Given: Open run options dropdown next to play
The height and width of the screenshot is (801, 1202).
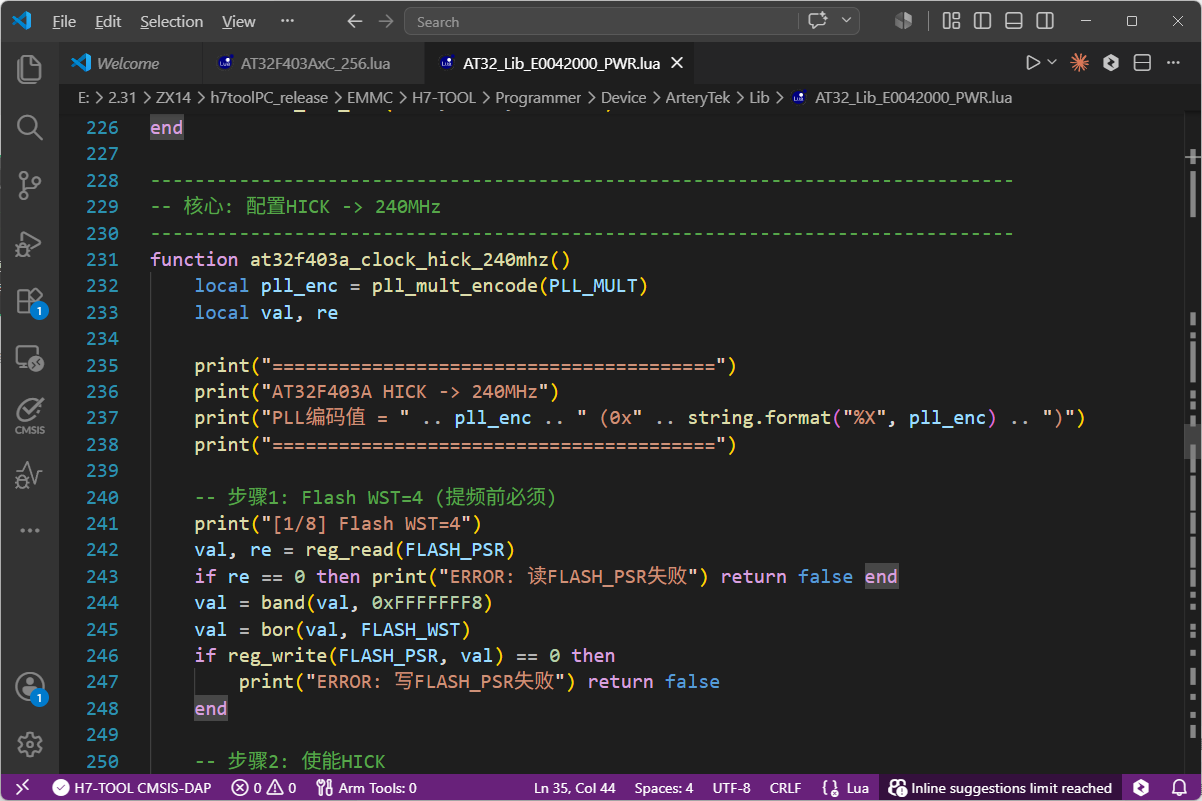Looking at the screenshot, I should (1052, 63).
